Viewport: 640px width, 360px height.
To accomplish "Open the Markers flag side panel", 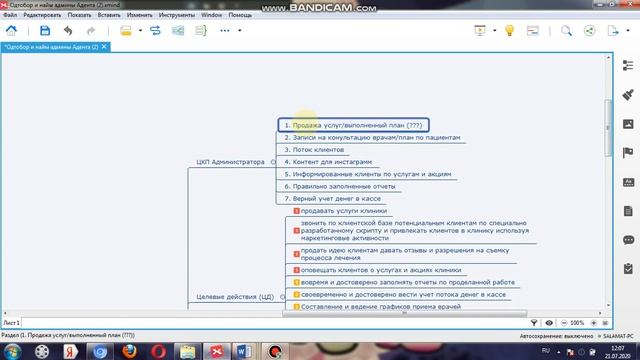I will click(x=628, y=153).
